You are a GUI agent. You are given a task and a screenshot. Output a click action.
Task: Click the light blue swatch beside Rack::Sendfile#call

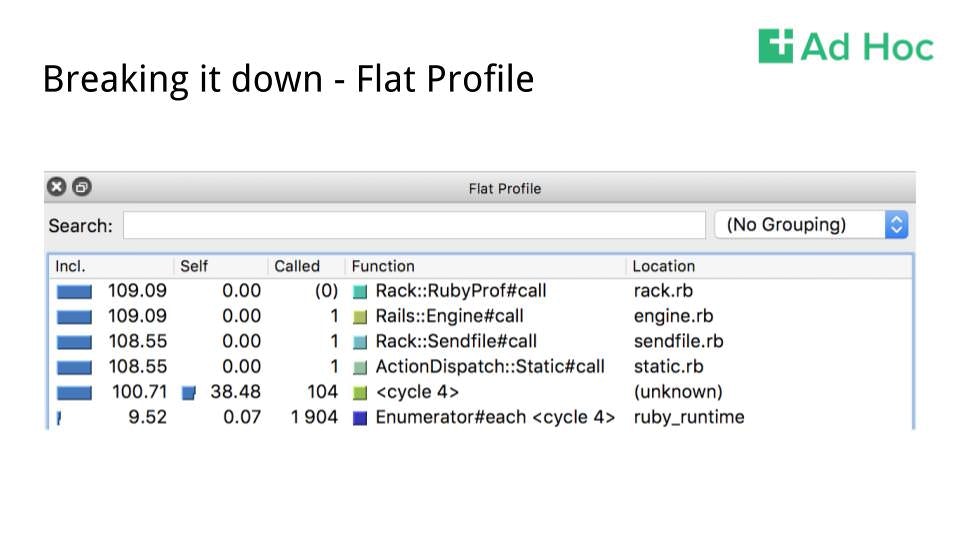pyautogui.click(x=360, y=342)
